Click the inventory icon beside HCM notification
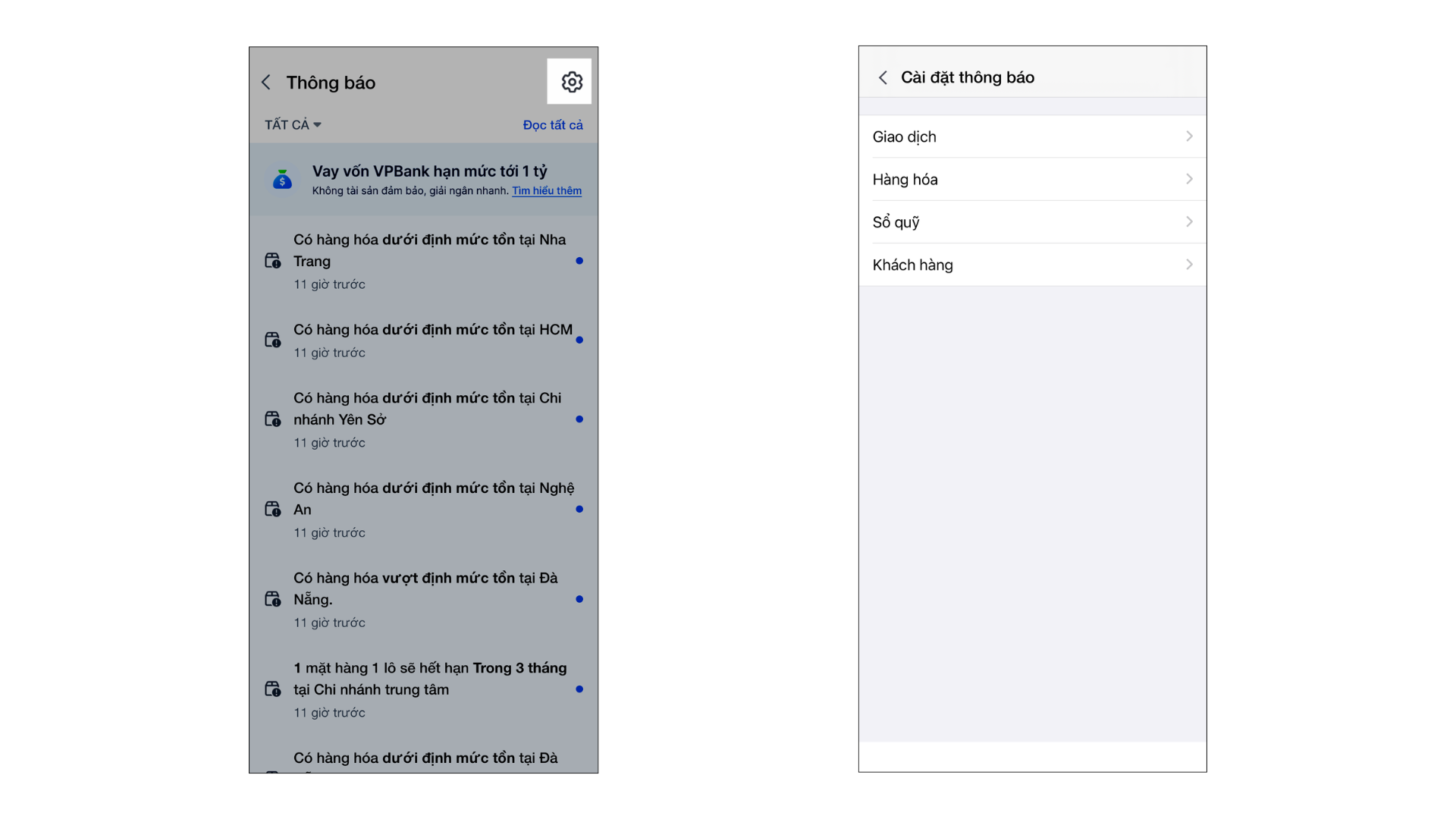Viewport: 1456px width, 819px height. (272, 340)
